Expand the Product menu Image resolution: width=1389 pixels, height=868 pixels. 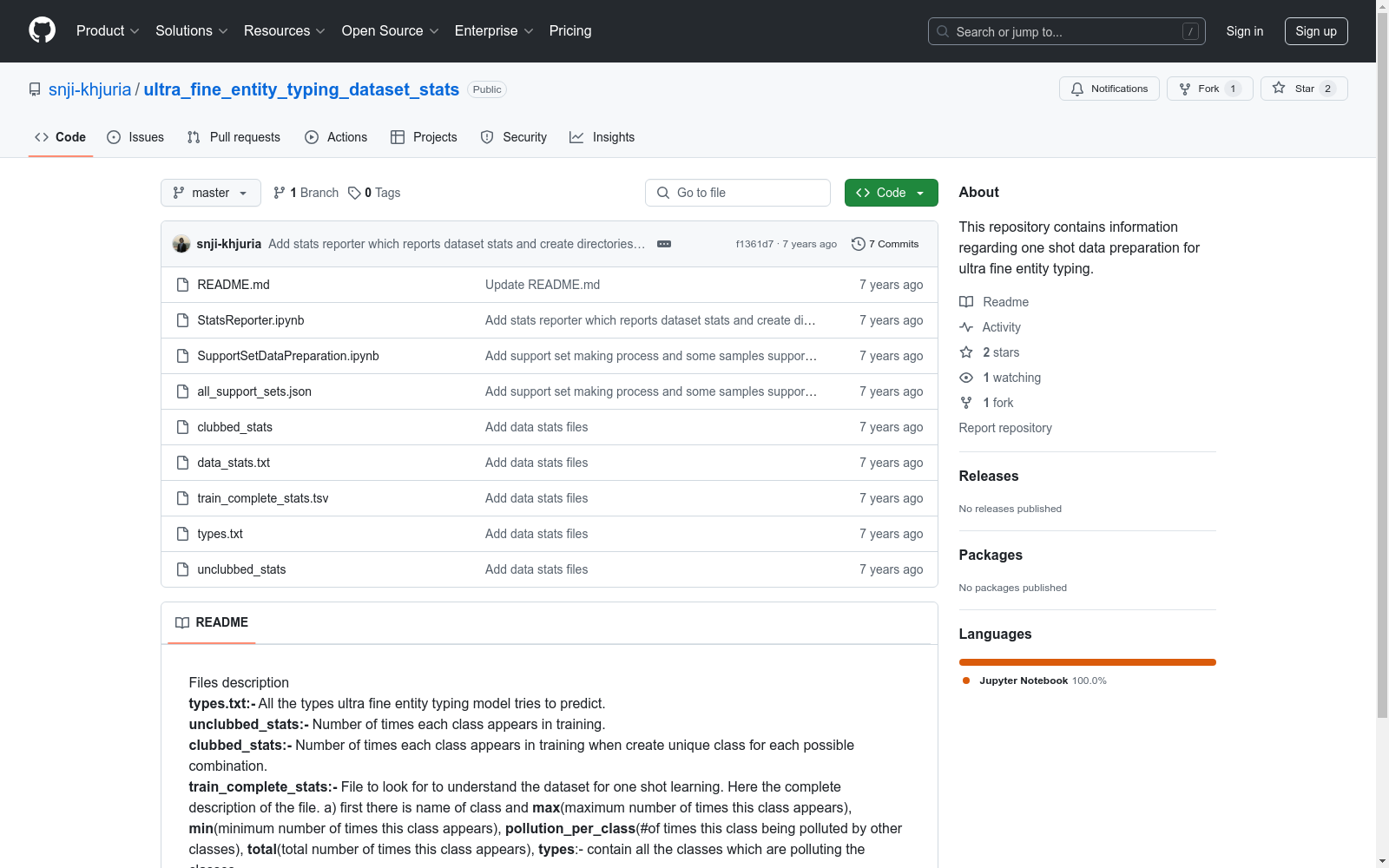click(x=108, y=30)
